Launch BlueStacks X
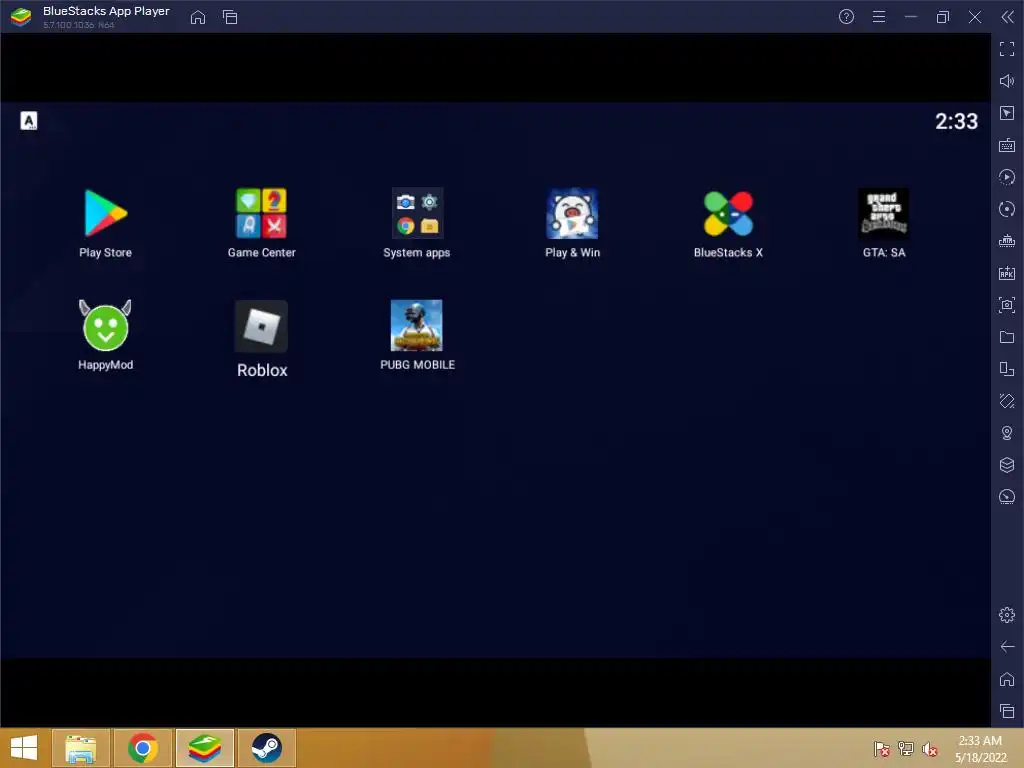Screen dimensions: 1024x768 pyautogui.click(x=728, y=214)
